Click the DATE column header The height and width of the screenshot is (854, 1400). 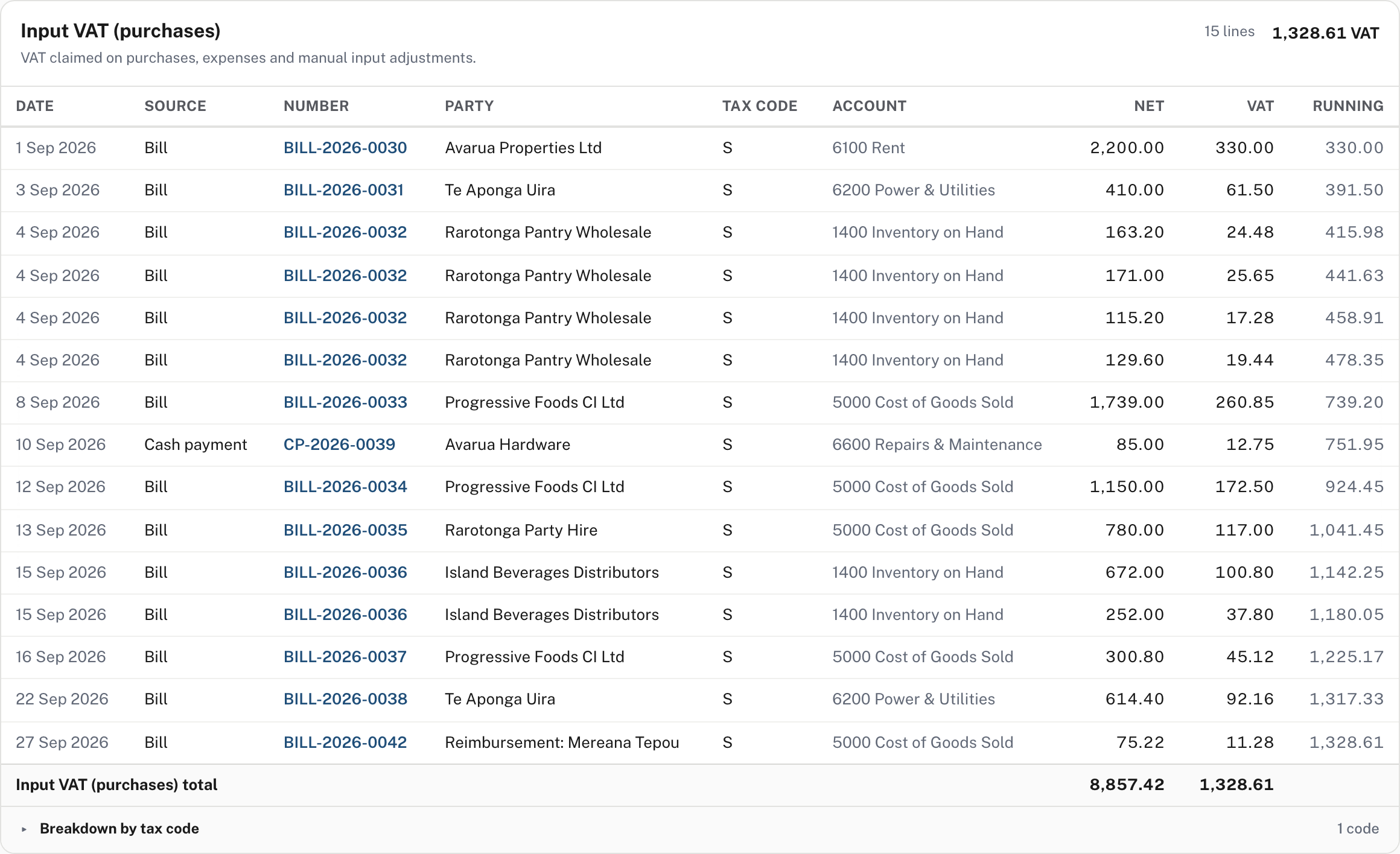click(x=35, y=106)
